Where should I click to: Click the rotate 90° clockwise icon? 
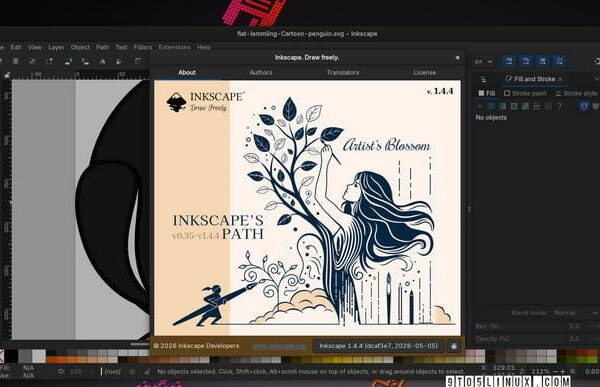click(85, 61)
